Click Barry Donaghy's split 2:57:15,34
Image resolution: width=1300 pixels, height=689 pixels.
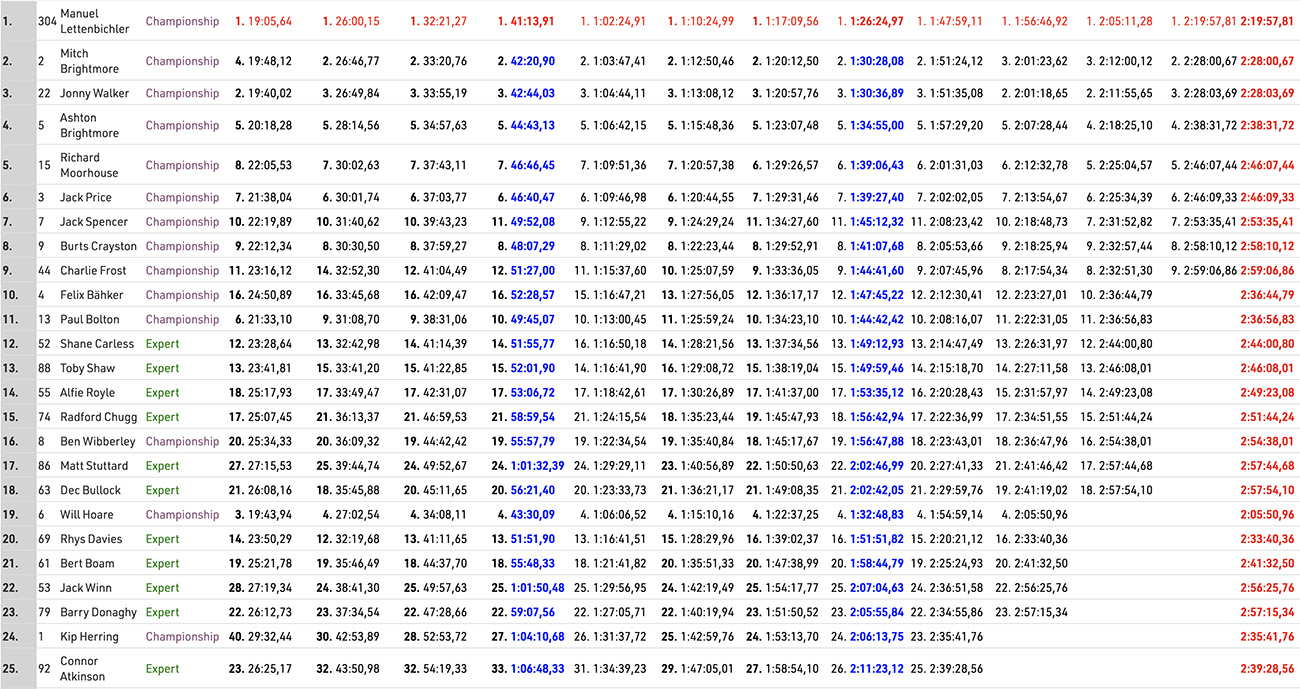(1042, 612)
